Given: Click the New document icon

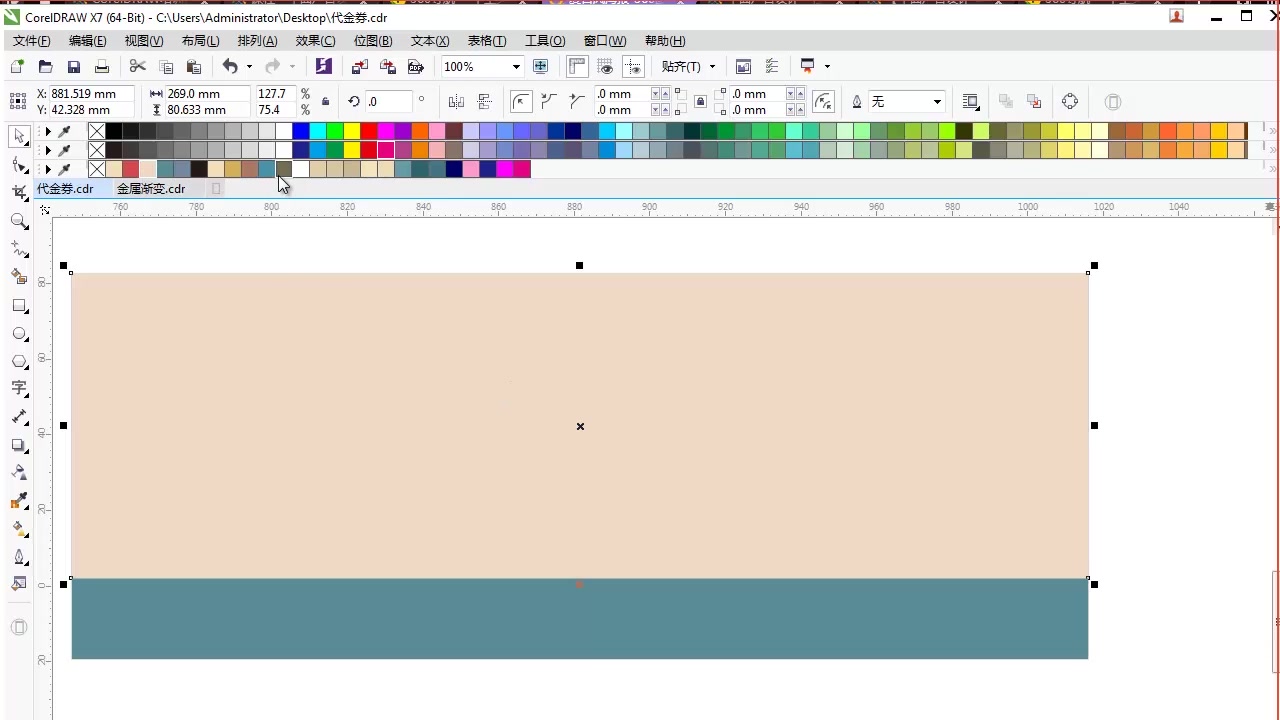Looking at the screenshot, I should (x=17, y=67).
